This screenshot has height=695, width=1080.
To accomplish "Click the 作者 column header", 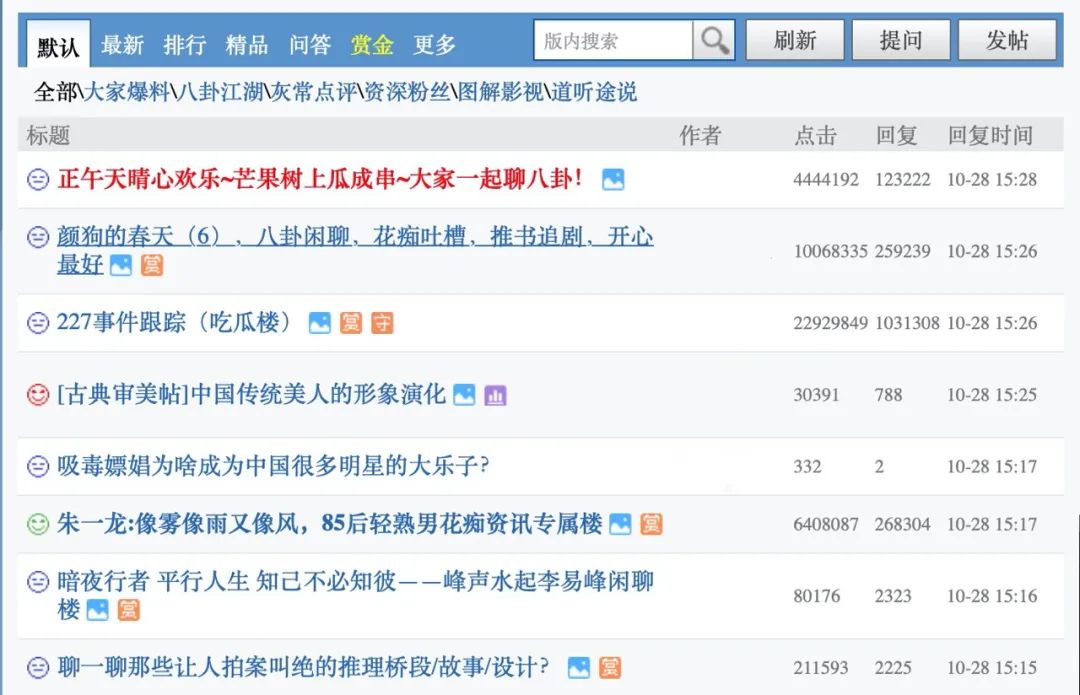I will [700, 135].
